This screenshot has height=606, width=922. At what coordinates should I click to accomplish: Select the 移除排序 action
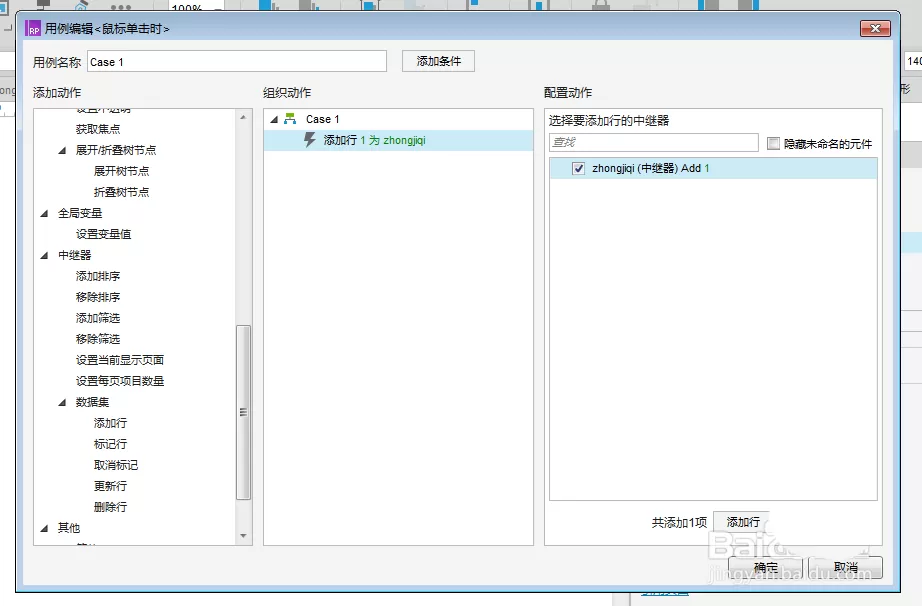(98, 297)
